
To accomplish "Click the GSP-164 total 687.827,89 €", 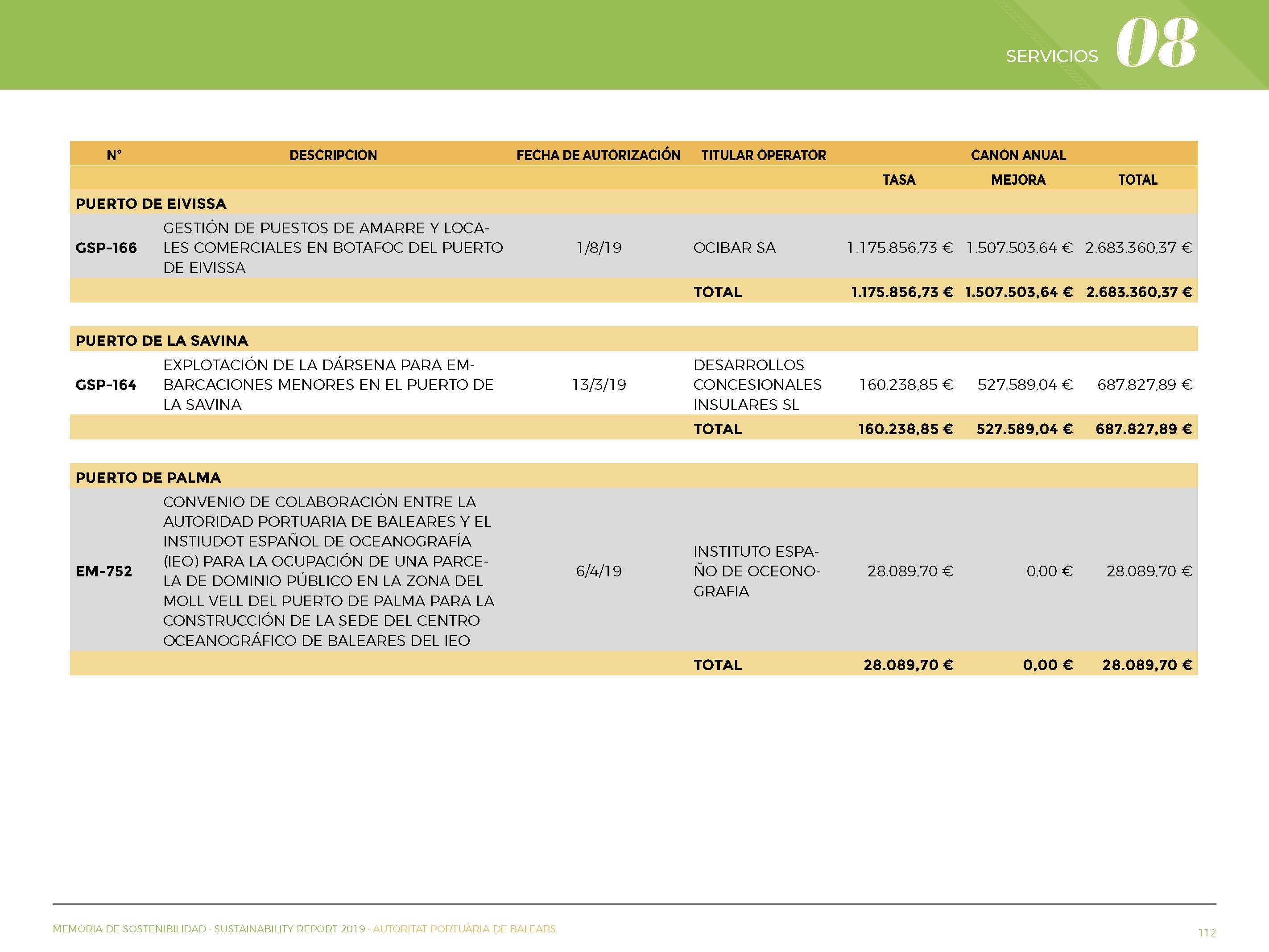I will 1145,385.
